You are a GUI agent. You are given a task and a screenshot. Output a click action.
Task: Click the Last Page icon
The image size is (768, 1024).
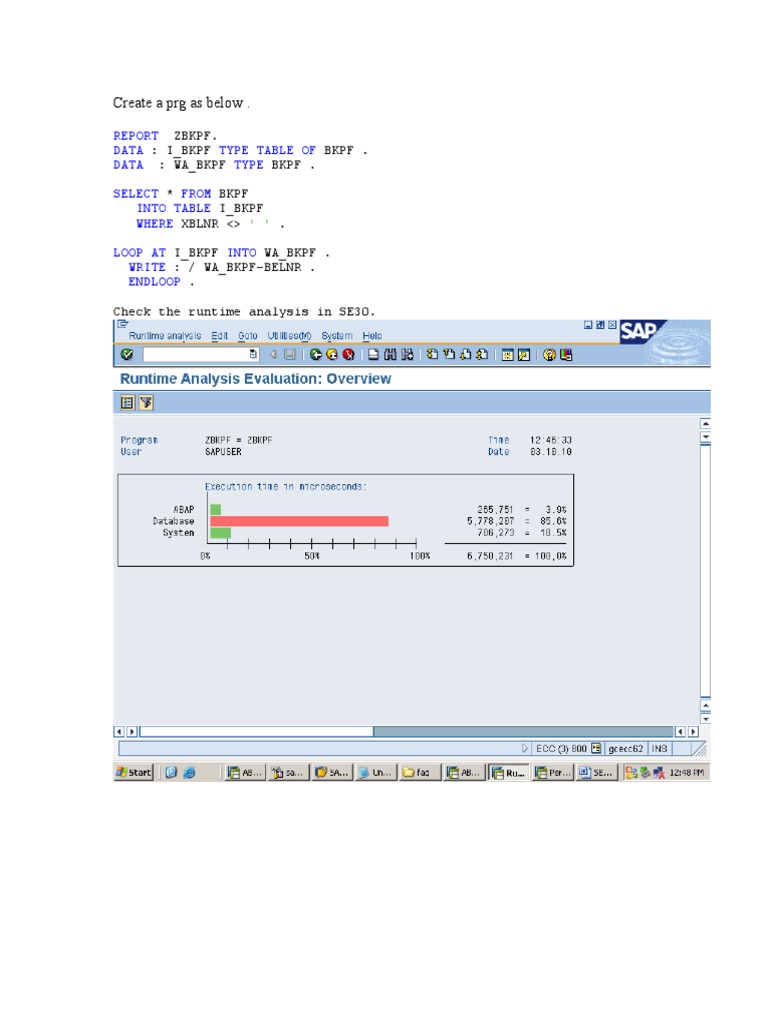point(481,354)
